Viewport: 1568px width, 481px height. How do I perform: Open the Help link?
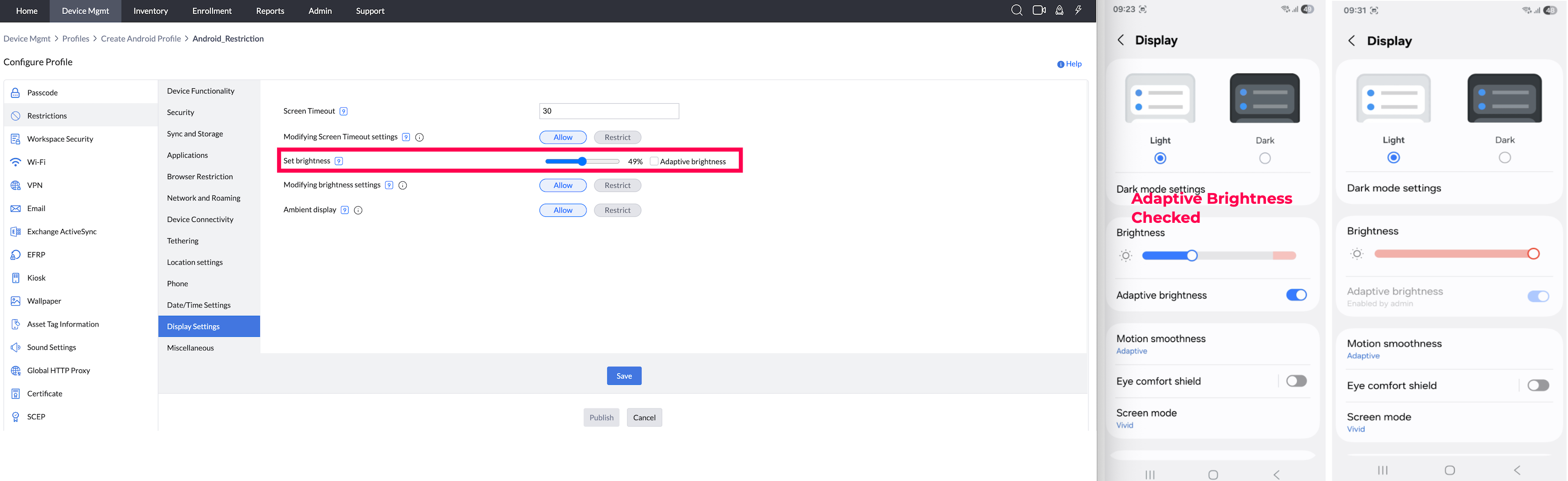point(1069,64)
